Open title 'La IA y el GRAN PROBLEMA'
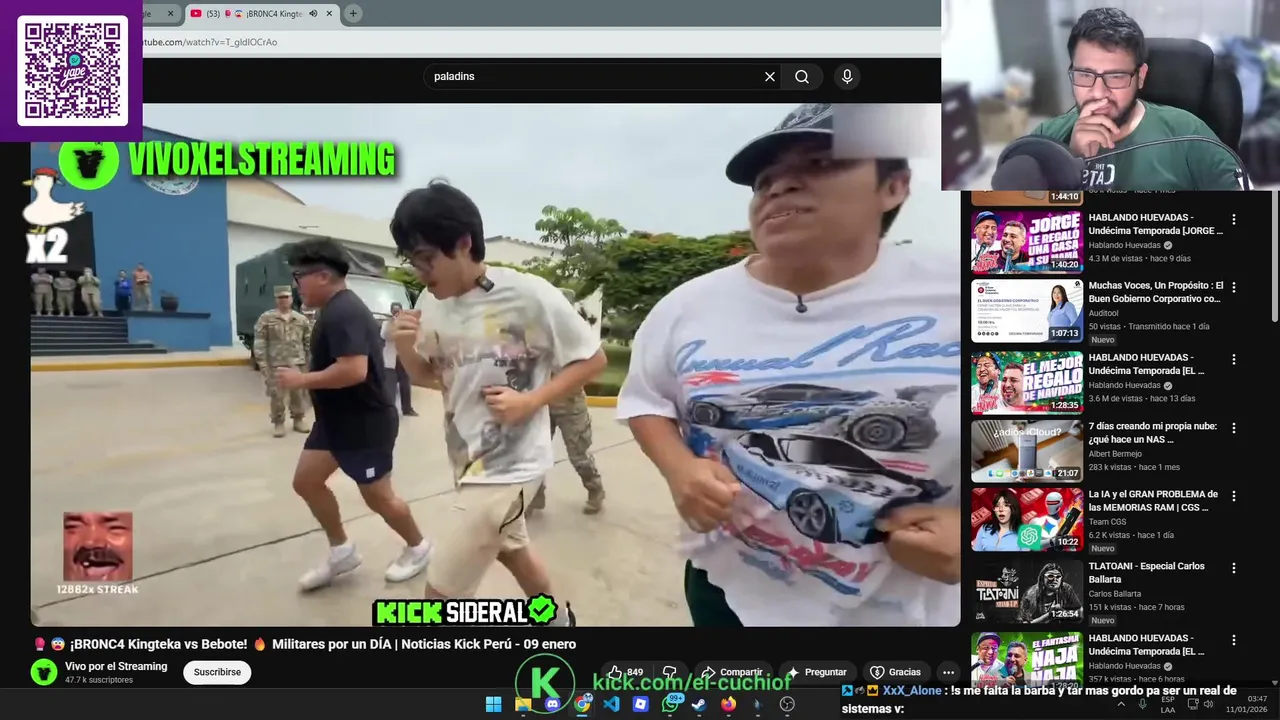1280x720 pixels. 1153,500
